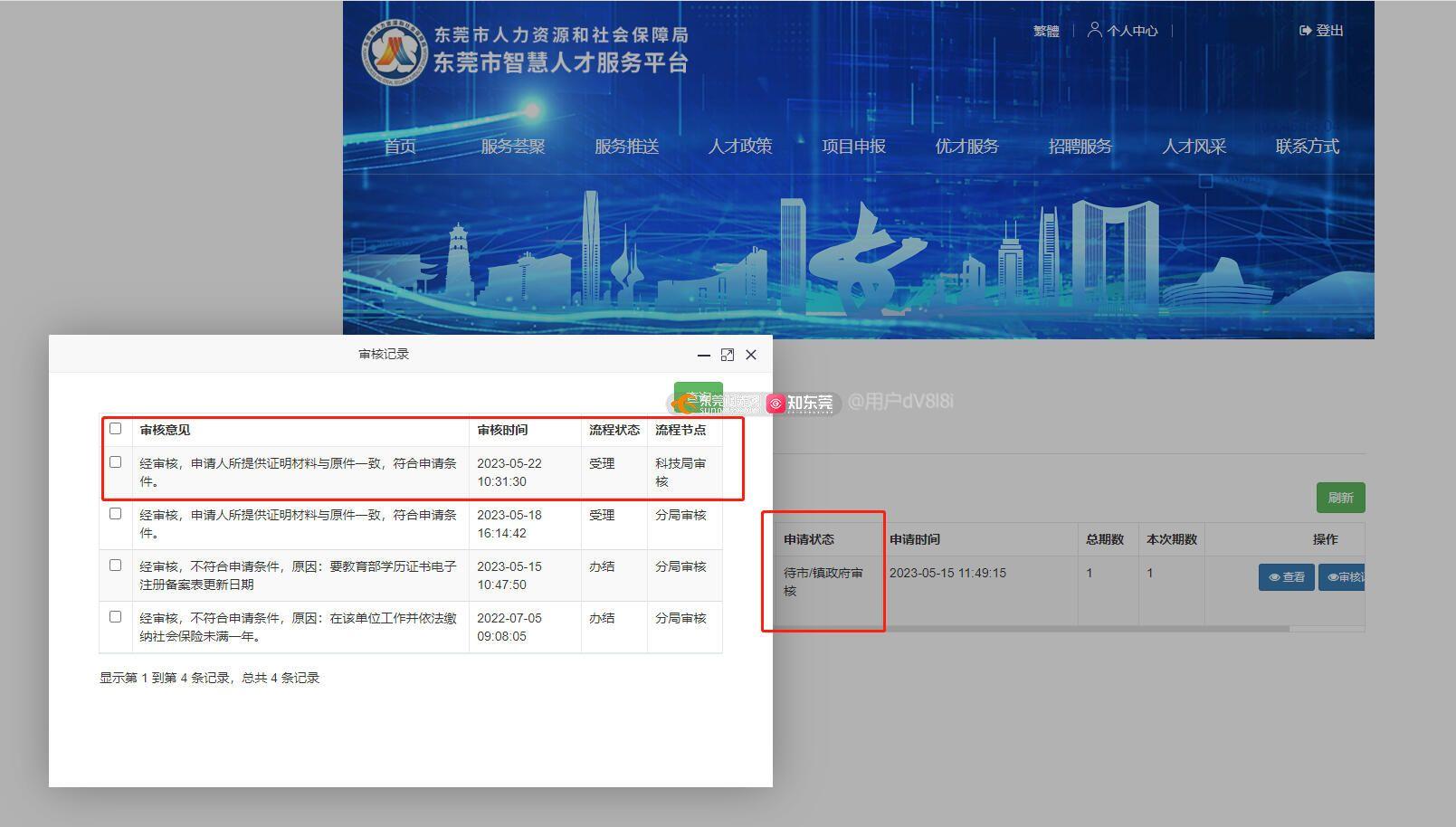Open 服务荟聚 navigation item
1456x827 pixels.
point(513,147)
